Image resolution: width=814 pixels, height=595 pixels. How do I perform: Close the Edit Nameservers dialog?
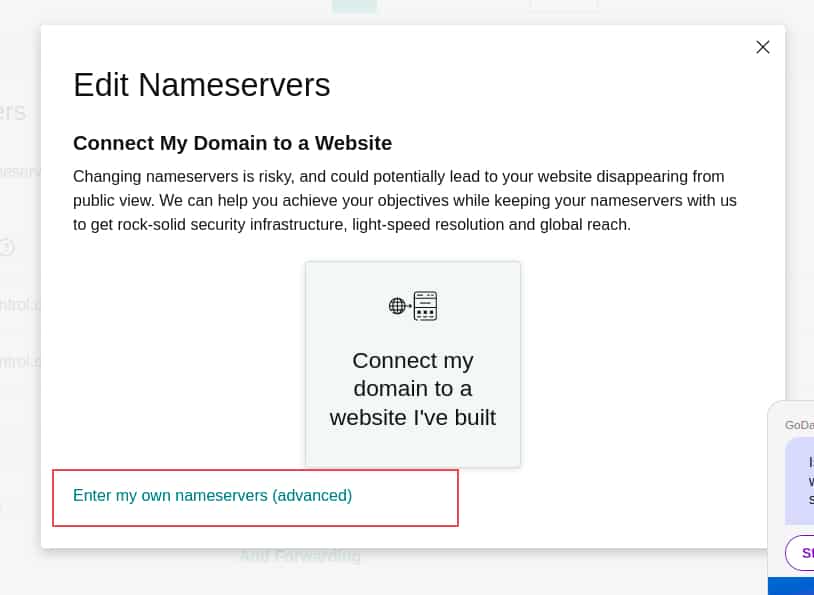pos(763,47)
